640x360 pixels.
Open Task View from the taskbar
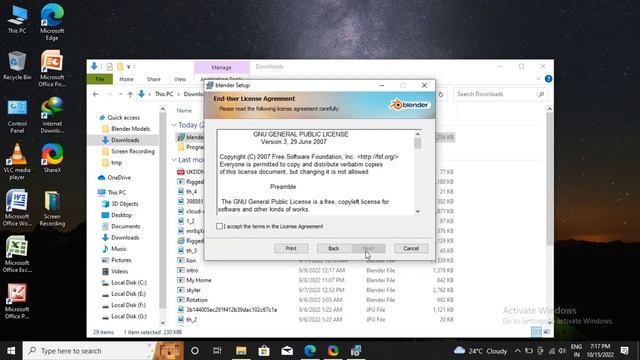point(217,351)
